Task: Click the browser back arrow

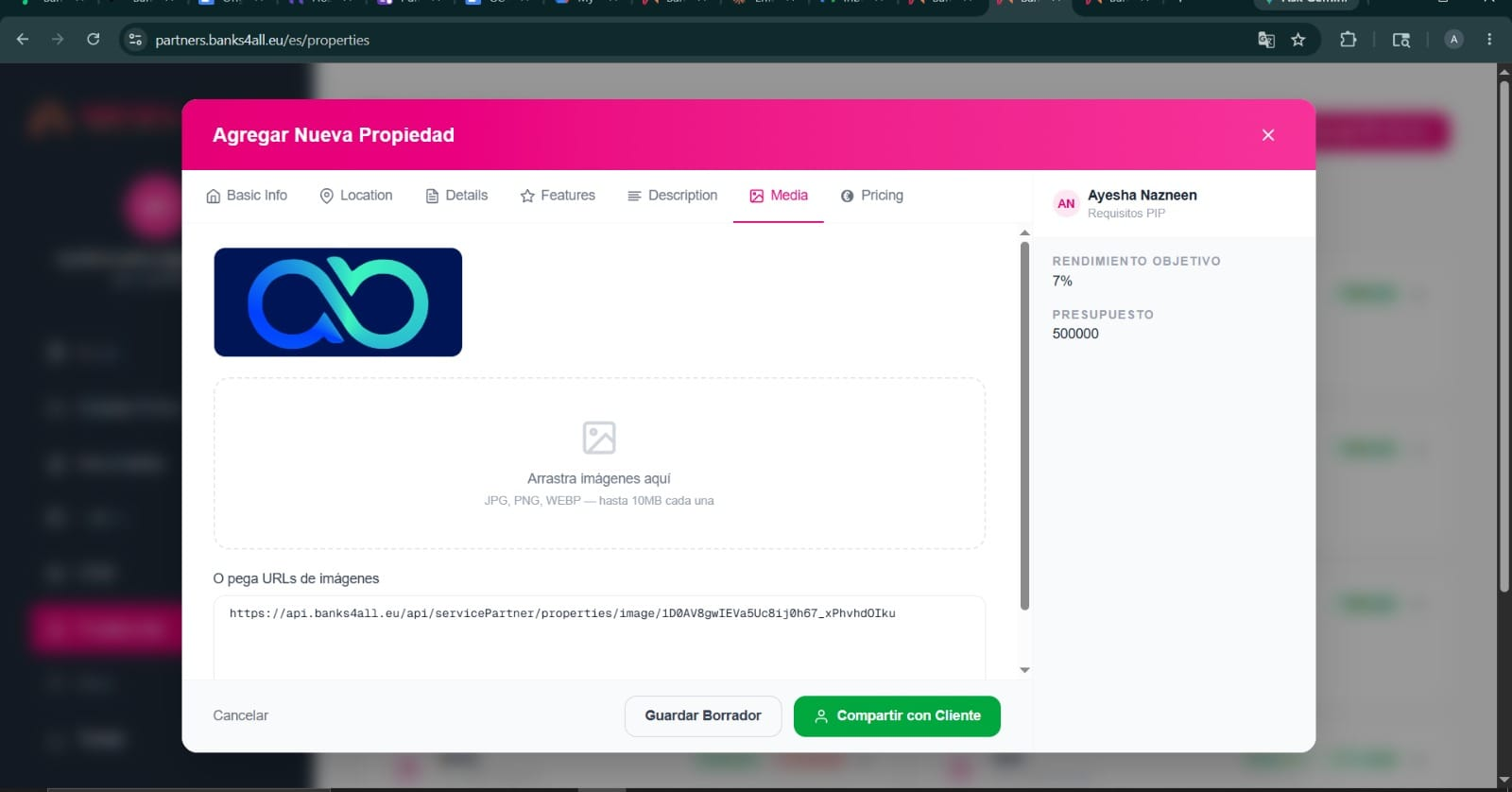Action: pos(23,40)
